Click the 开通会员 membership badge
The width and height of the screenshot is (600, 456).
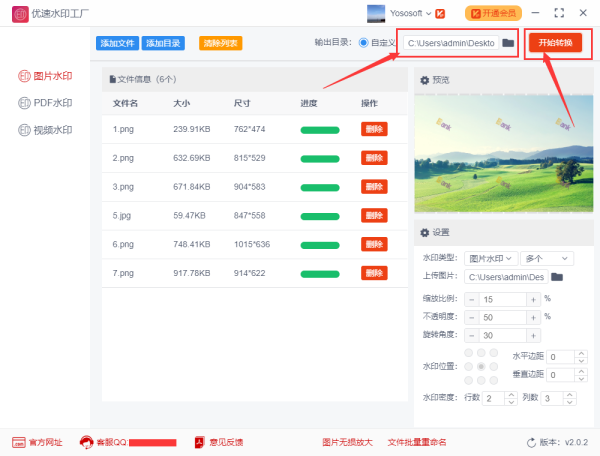click(x=493, y=13)
